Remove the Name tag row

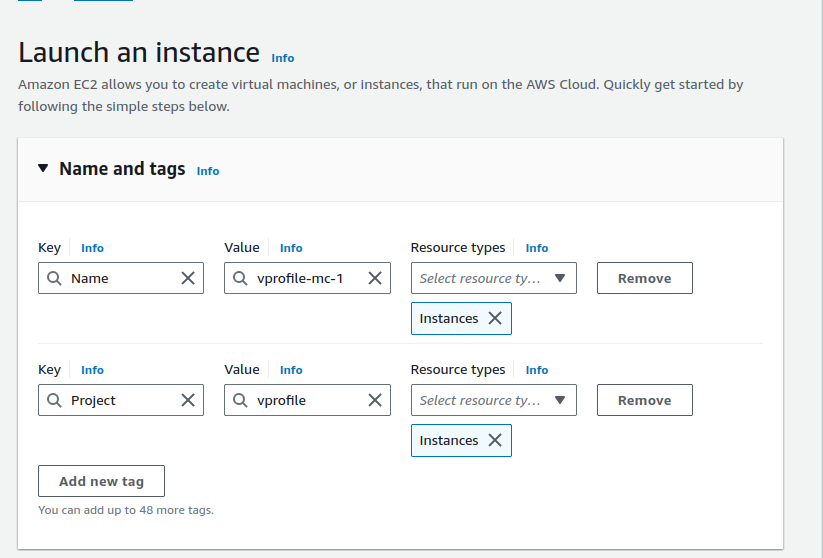tap(644, 278)
